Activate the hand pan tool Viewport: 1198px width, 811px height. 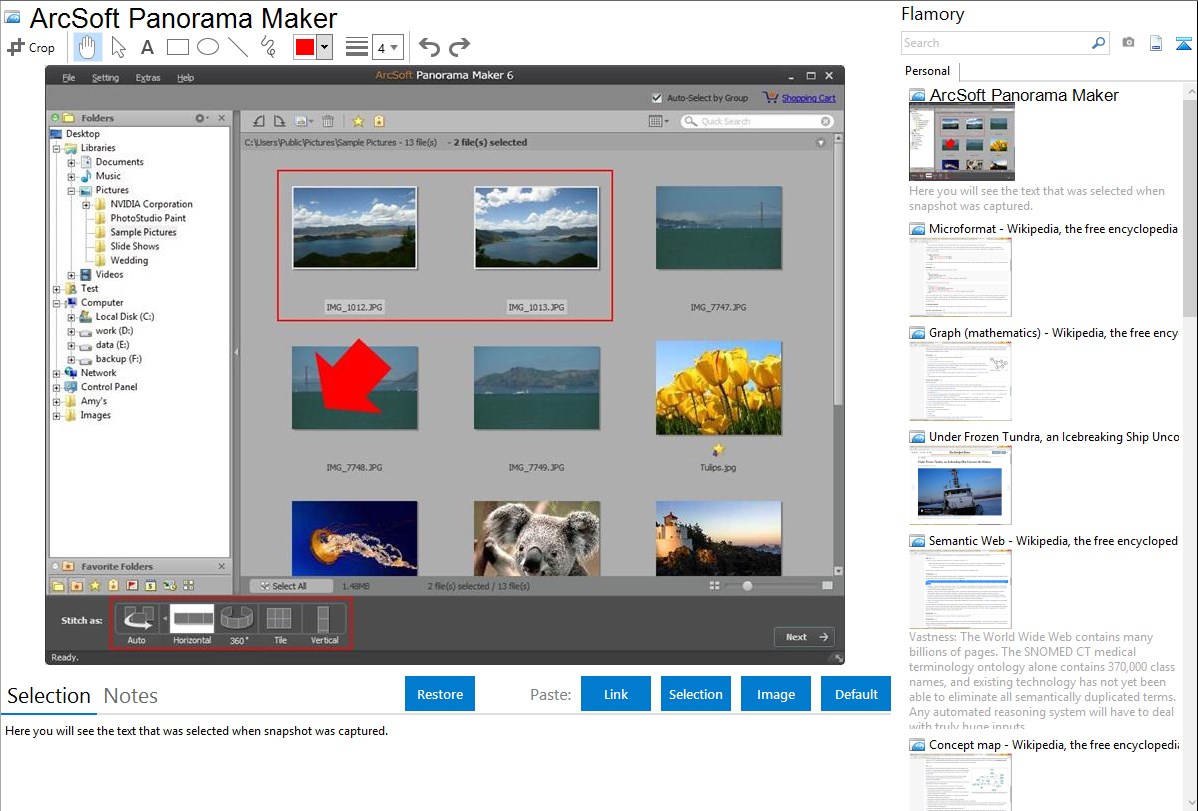tap(86, 47)
